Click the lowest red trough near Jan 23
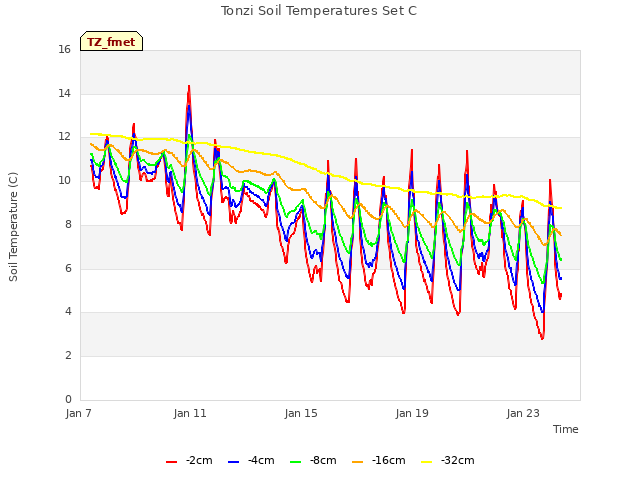This screenshot has width=640, height=480. pos(542,338)
